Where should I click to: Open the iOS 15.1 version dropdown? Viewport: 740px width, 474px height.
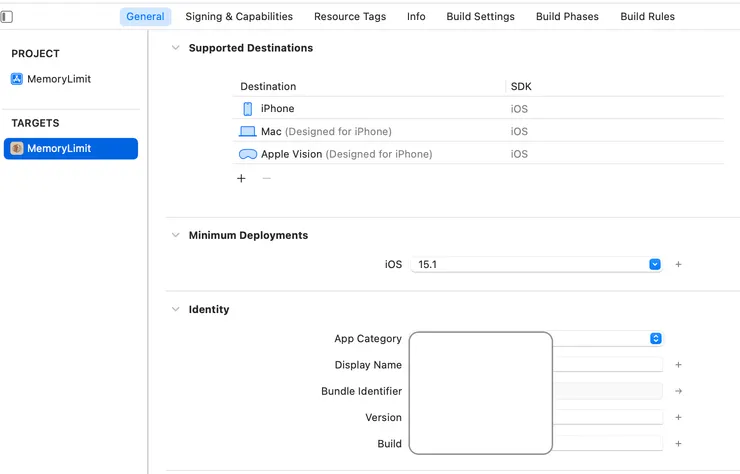coord(655,265)
